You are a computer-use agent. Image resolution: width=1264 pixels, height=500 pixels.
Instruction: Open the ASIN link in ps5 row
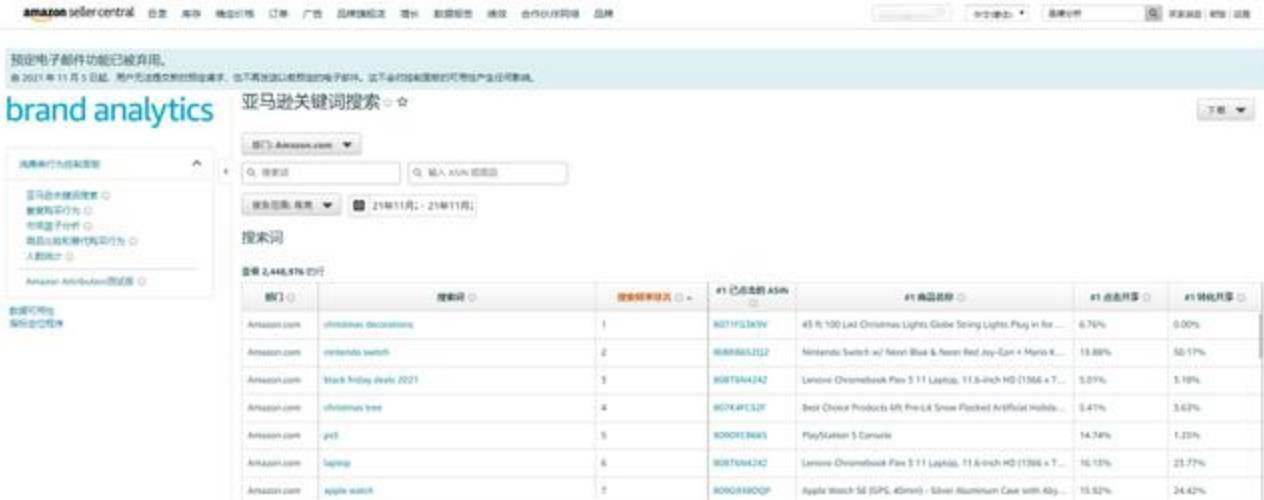point(740,436)
